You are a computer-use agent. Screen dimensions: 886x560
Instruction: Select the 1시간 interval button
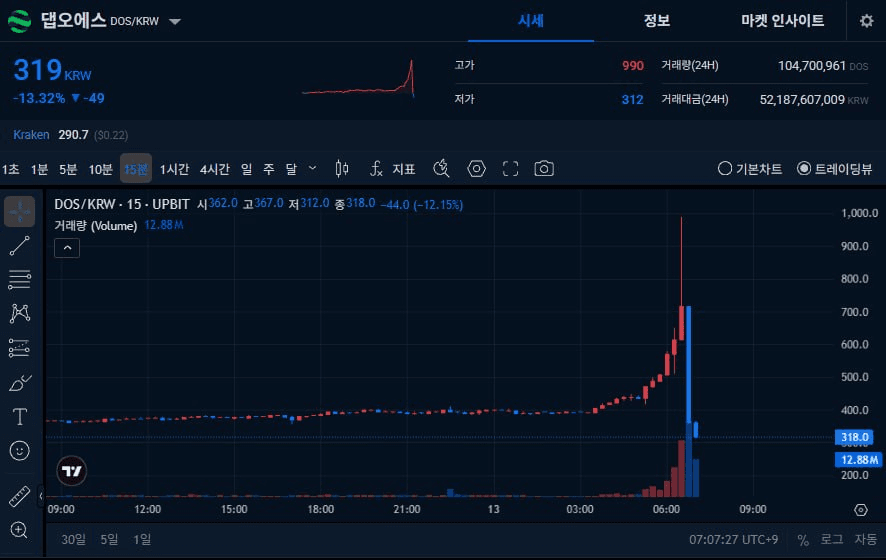pos(174,169)
